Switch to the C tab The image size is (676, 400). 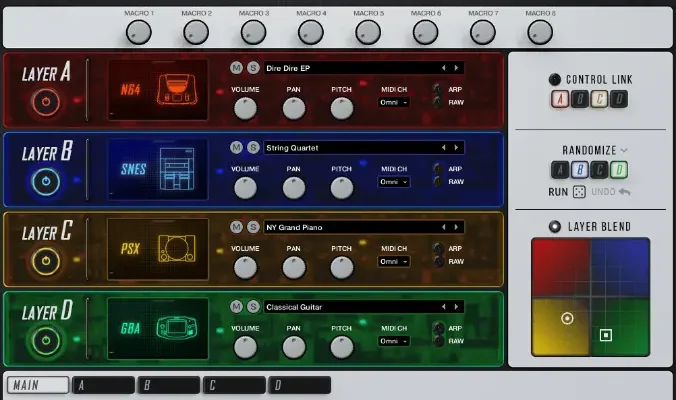pos(234,385)
